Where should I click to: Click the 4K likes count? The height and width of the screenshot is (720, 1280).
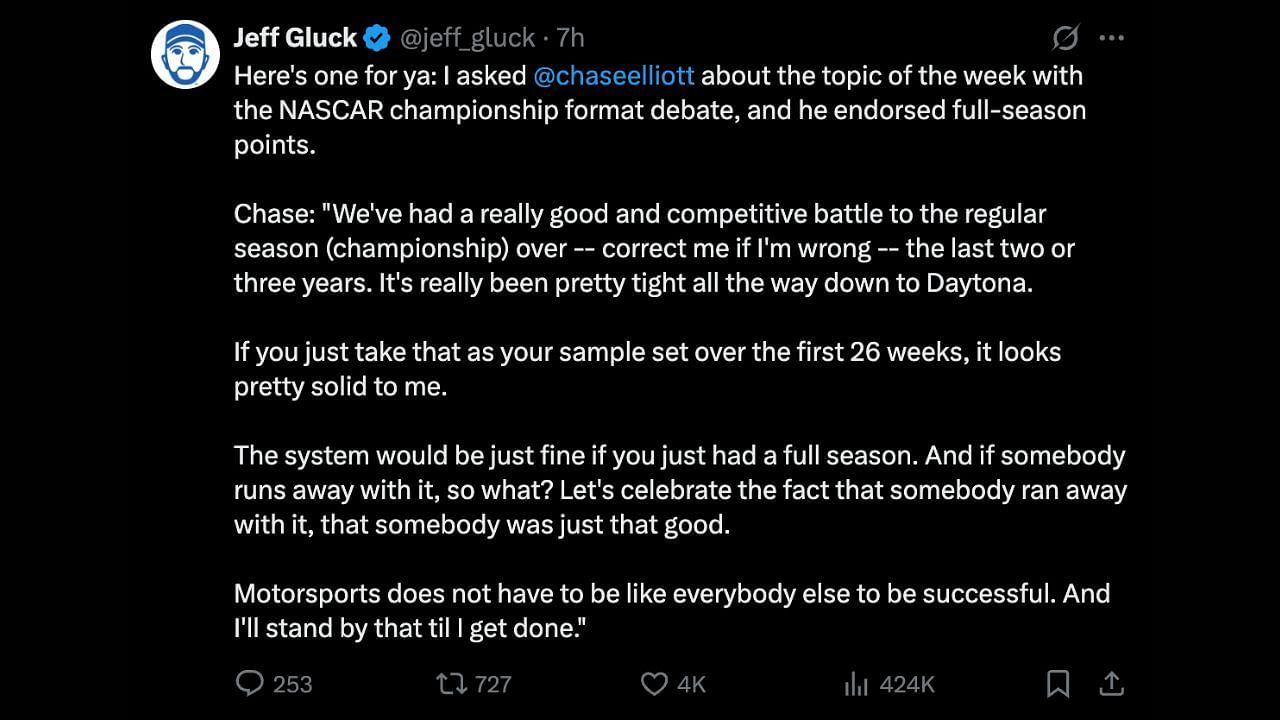click(x=691, y=684)
